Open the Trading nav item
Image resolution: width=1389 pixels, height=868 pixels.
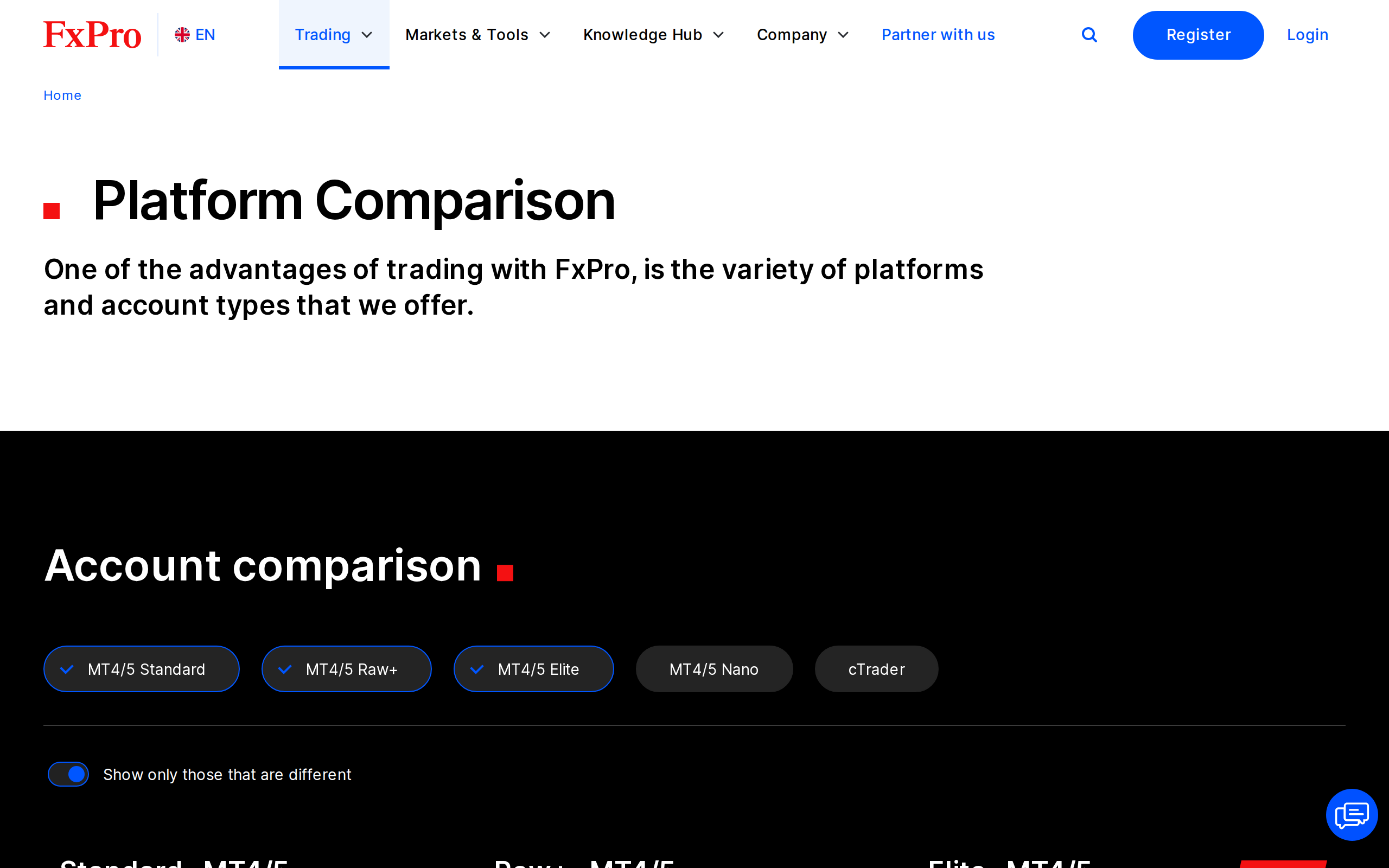pos(334,34)
